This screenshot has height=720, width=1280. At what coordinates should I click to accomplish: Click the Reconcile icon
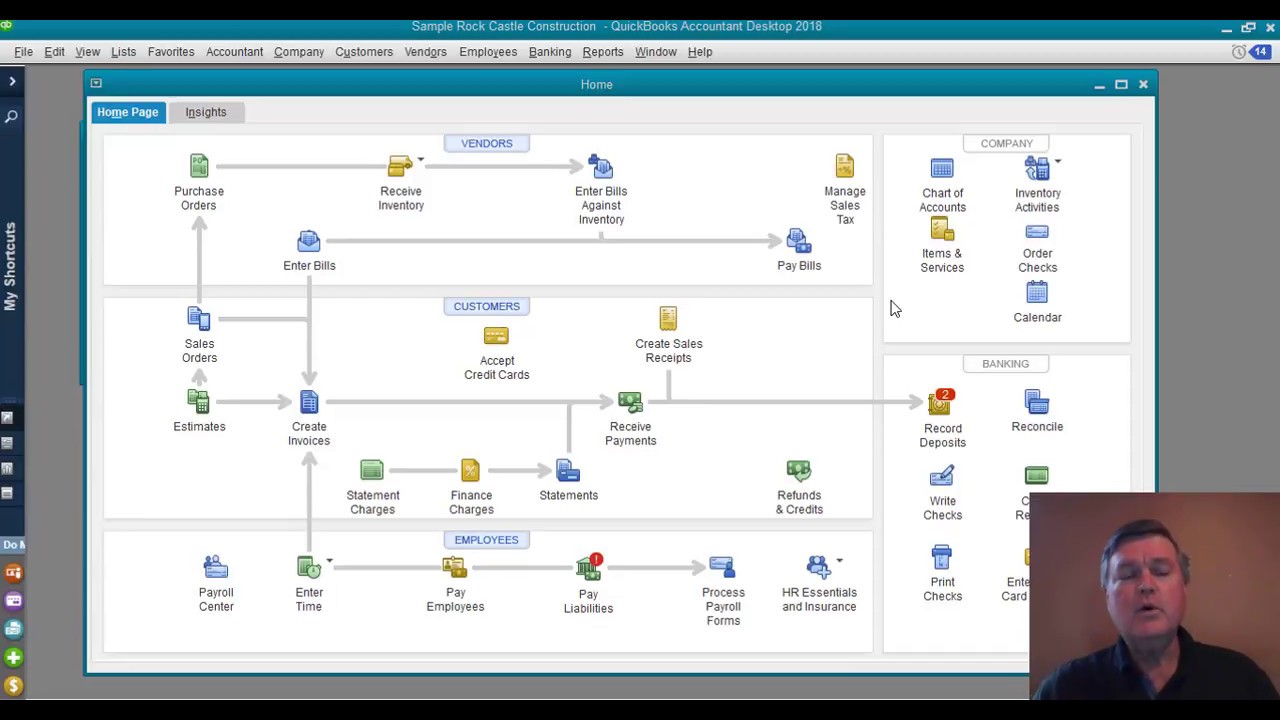(1037, 402)
